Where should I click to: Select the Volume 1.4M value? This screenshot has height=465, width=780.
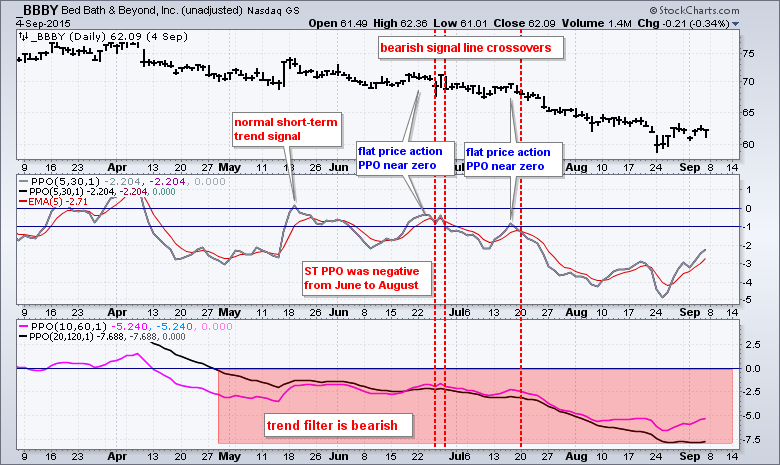tap(596, 23)
